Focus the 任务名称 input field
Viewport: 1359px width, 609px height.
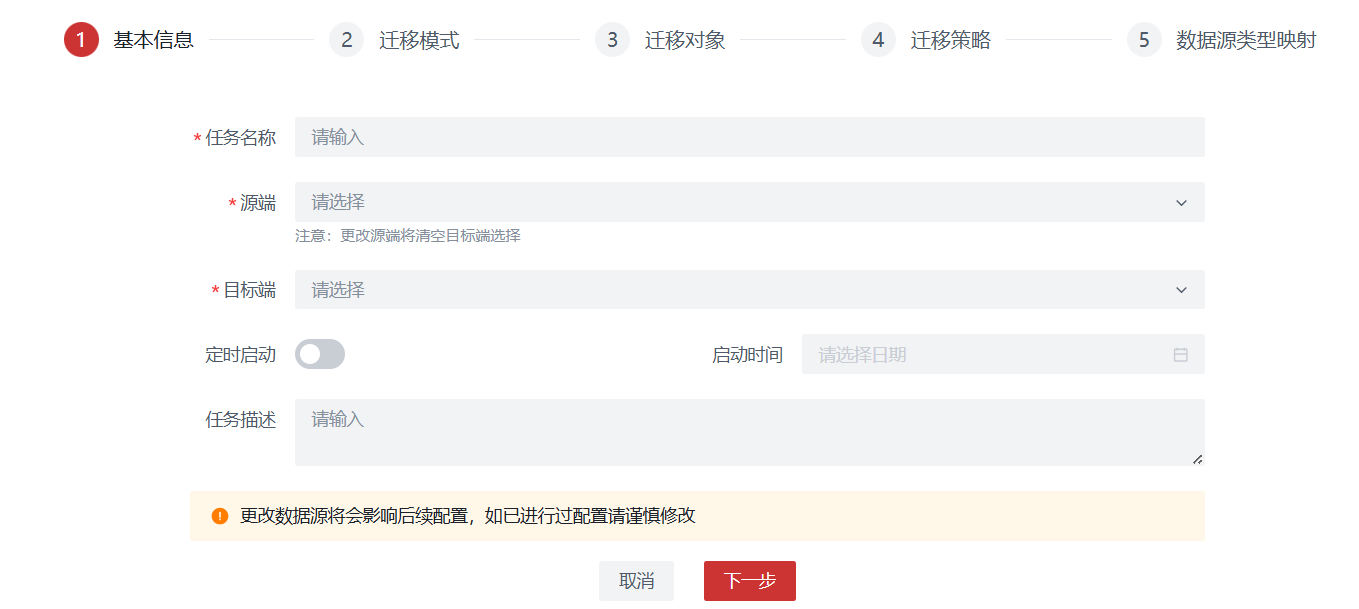(x=748, y=137)
